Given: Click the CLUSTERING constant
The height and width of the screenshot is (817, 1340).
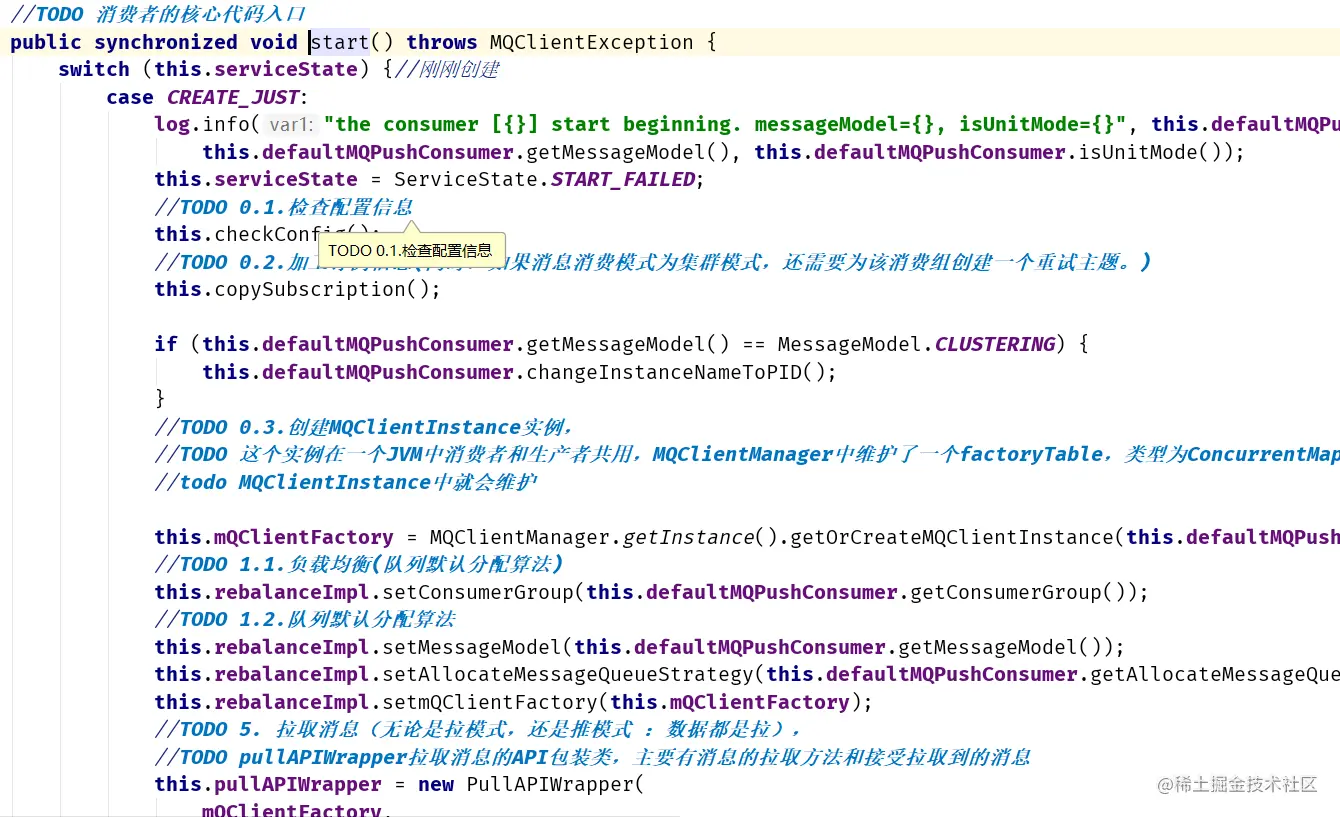Looking at the screenshot, I should point(995,344).
